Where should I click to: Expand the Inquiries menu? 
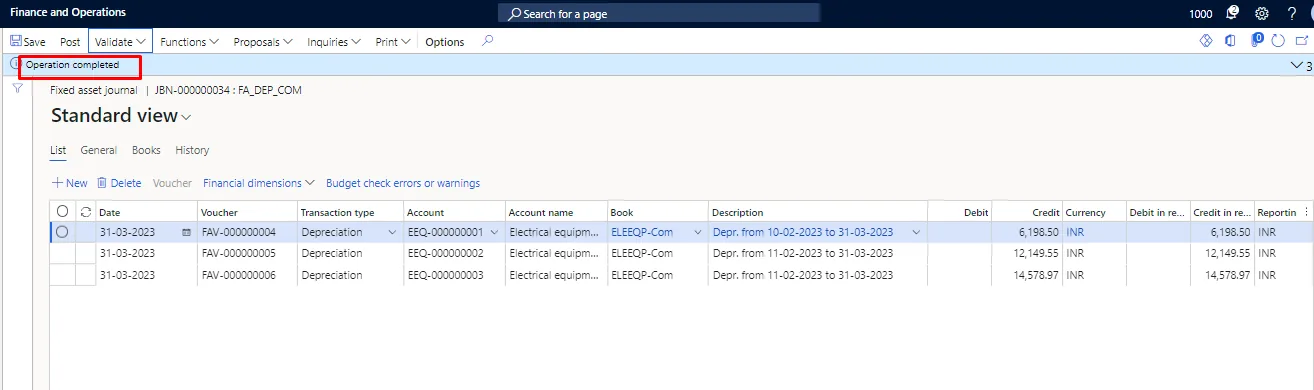[334, 42]
